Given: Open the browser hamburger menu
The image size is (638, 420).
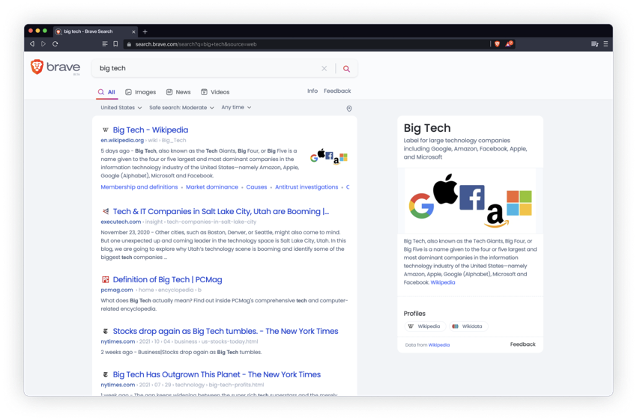Looking at the screenshot, I should click(605, 44).
